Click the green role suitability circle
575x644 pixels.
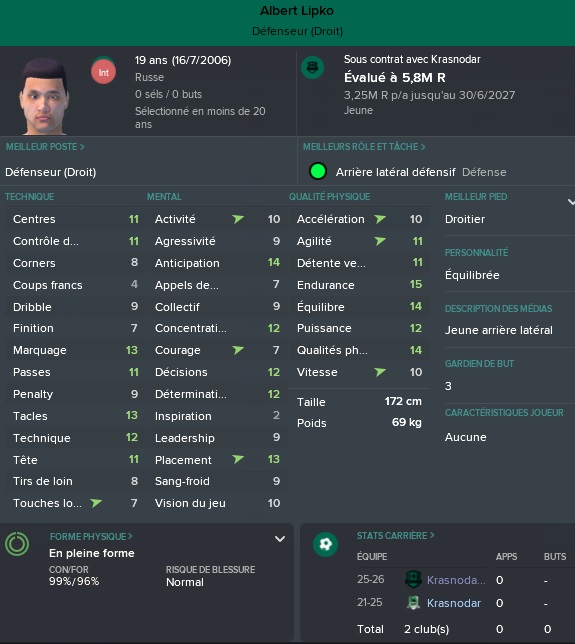[x=317, y=171]
